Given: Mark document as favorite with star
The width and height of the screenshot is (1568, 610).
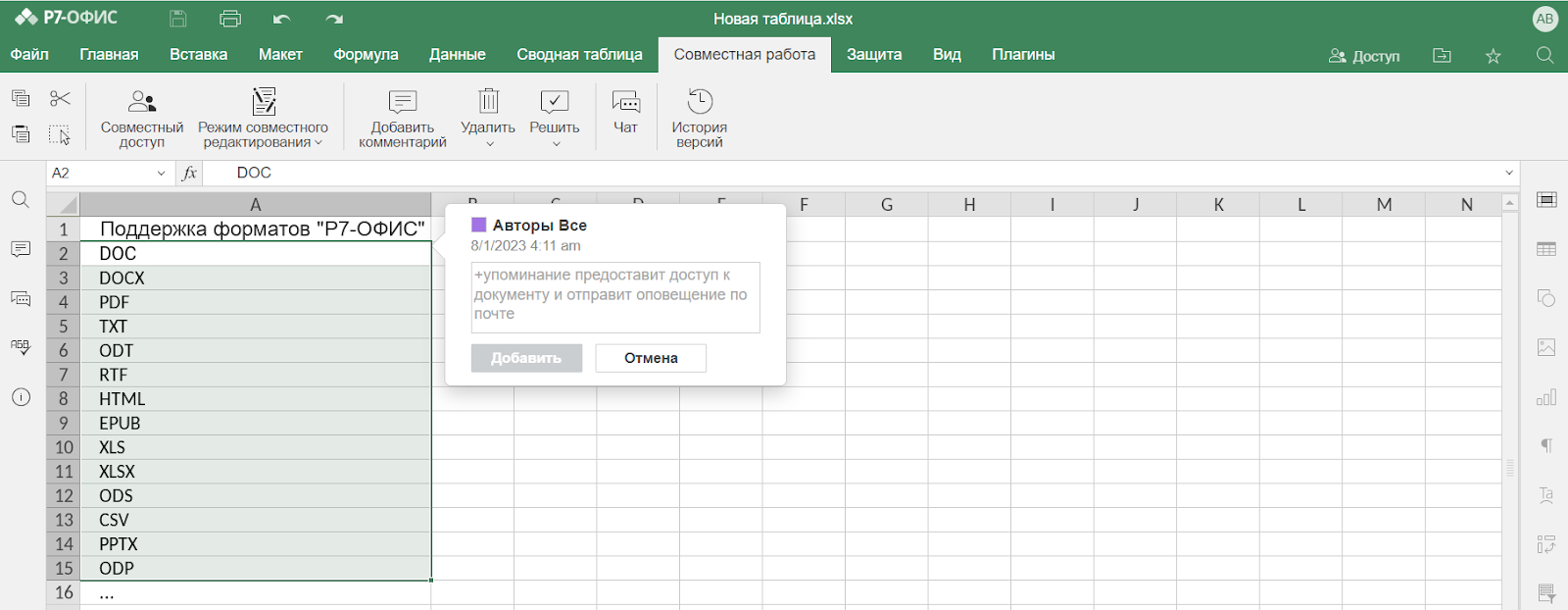Looking at the screenshot, I should point(1494,56).
